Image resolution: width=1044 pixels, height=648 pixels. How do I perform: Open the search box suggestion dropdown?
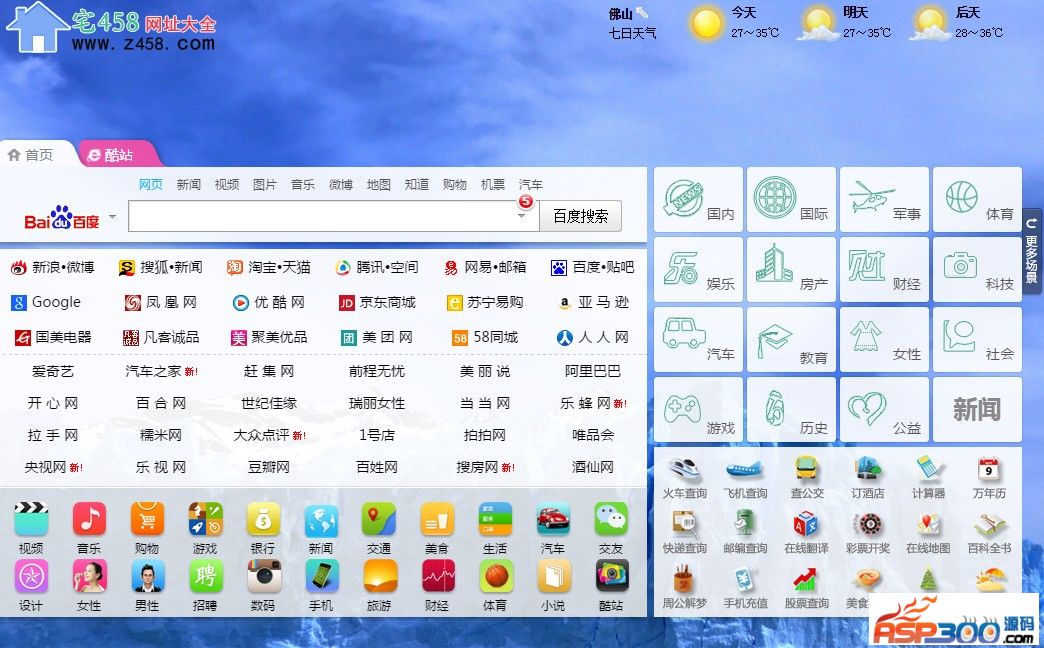521,216
